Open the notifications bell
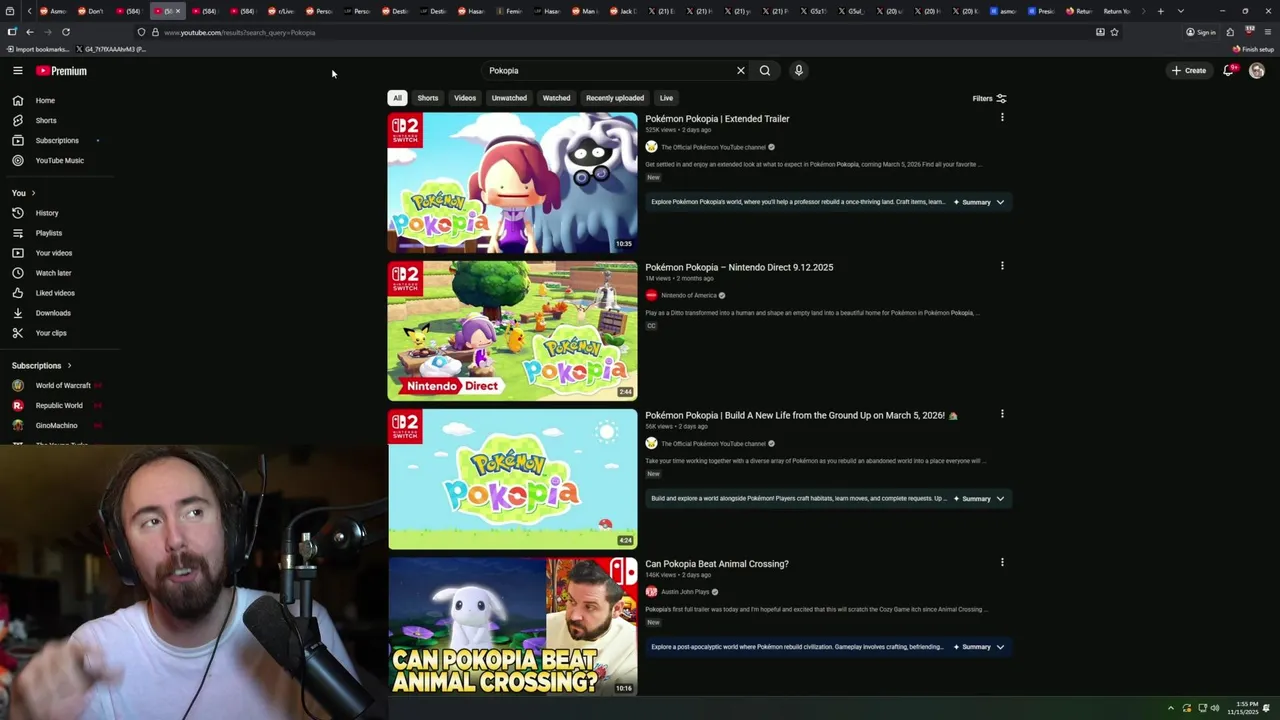 [1229, 71]
